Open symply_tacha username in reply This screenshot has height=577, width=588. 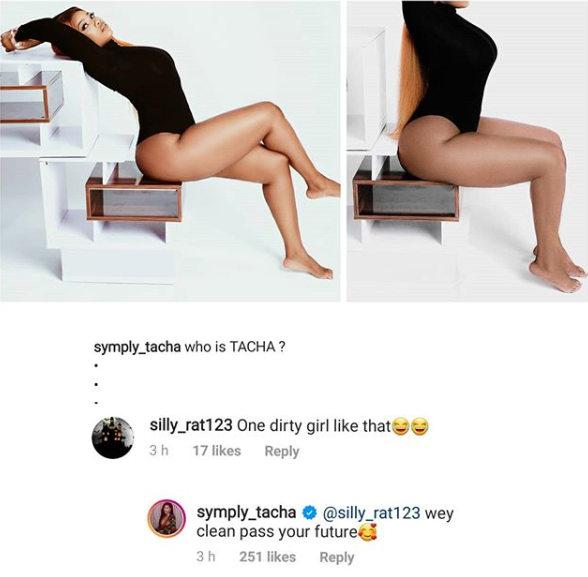point(246,513)
